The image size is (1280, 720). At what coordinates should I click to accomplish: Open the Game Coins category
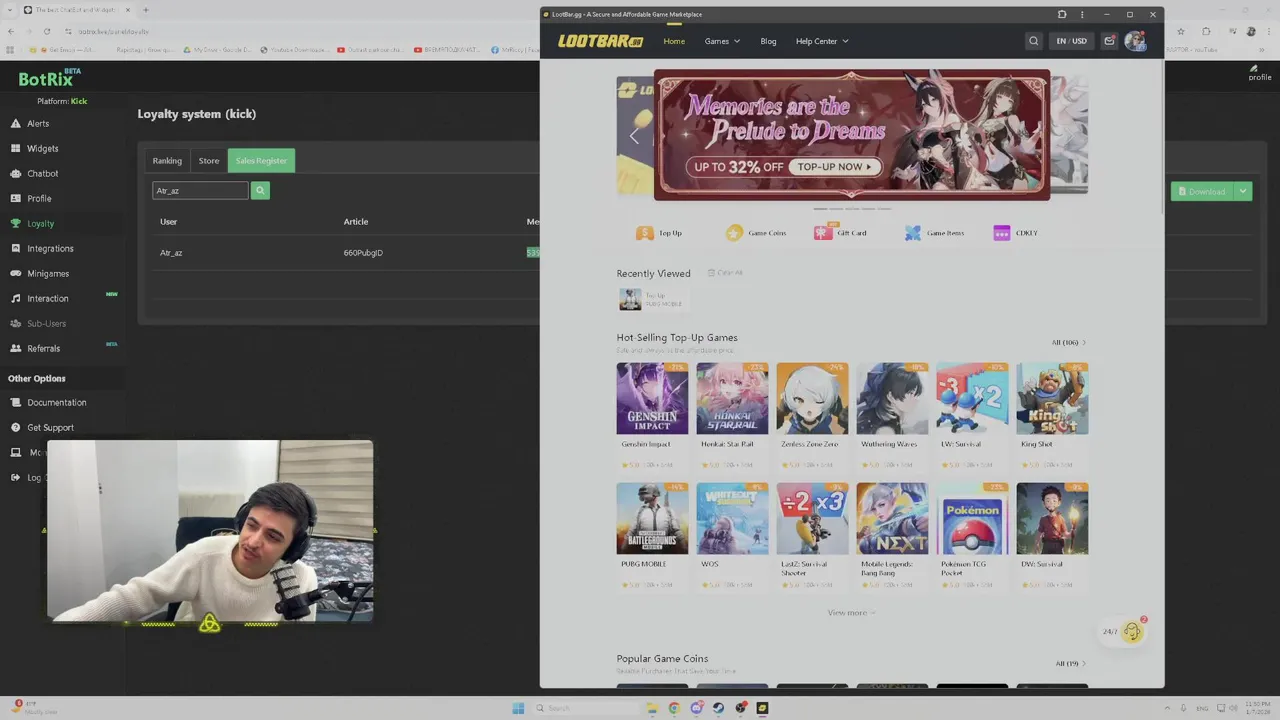click(x=756, y=233)
